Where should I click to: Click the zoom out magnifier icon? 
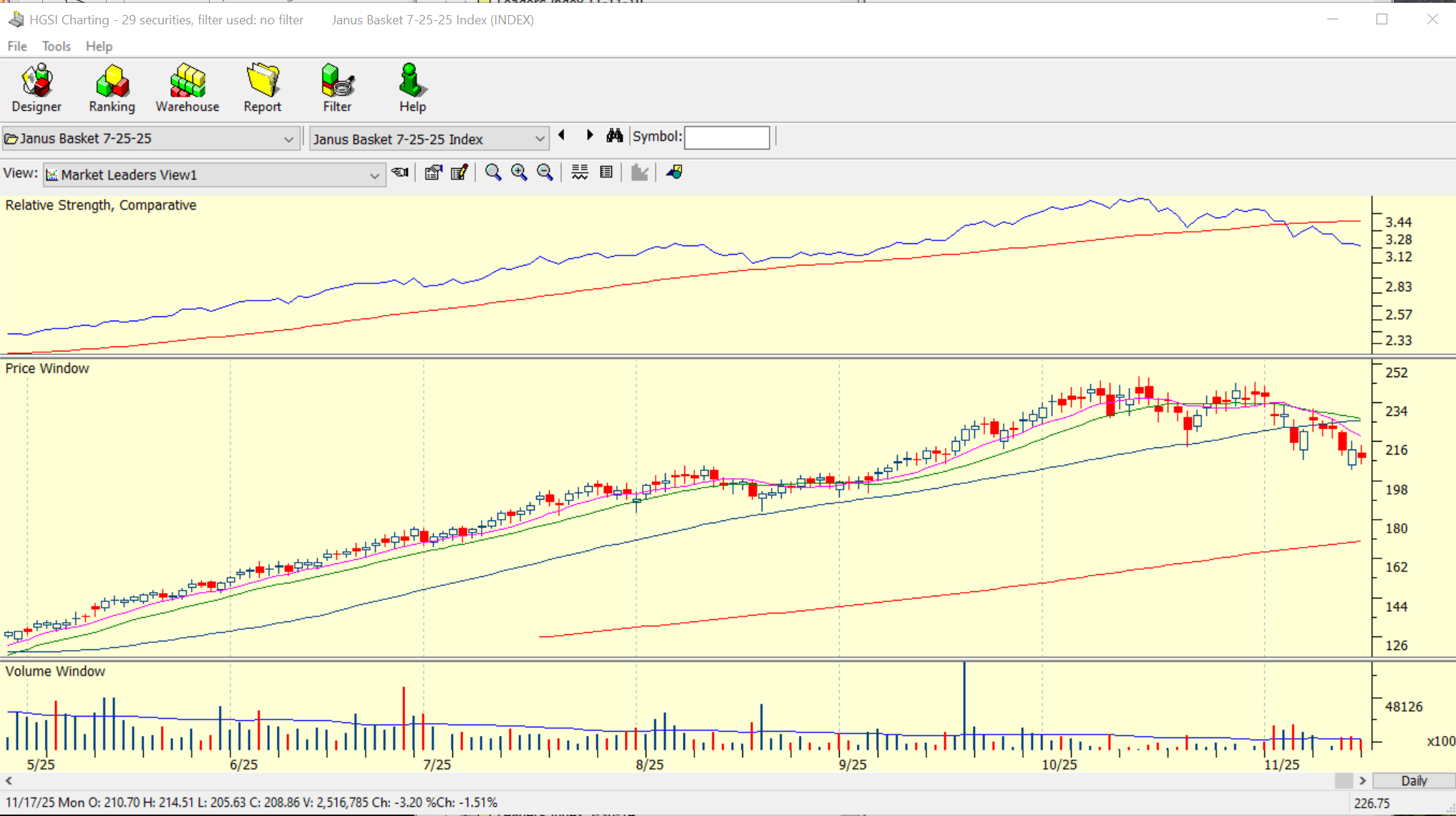click(545, 173)
